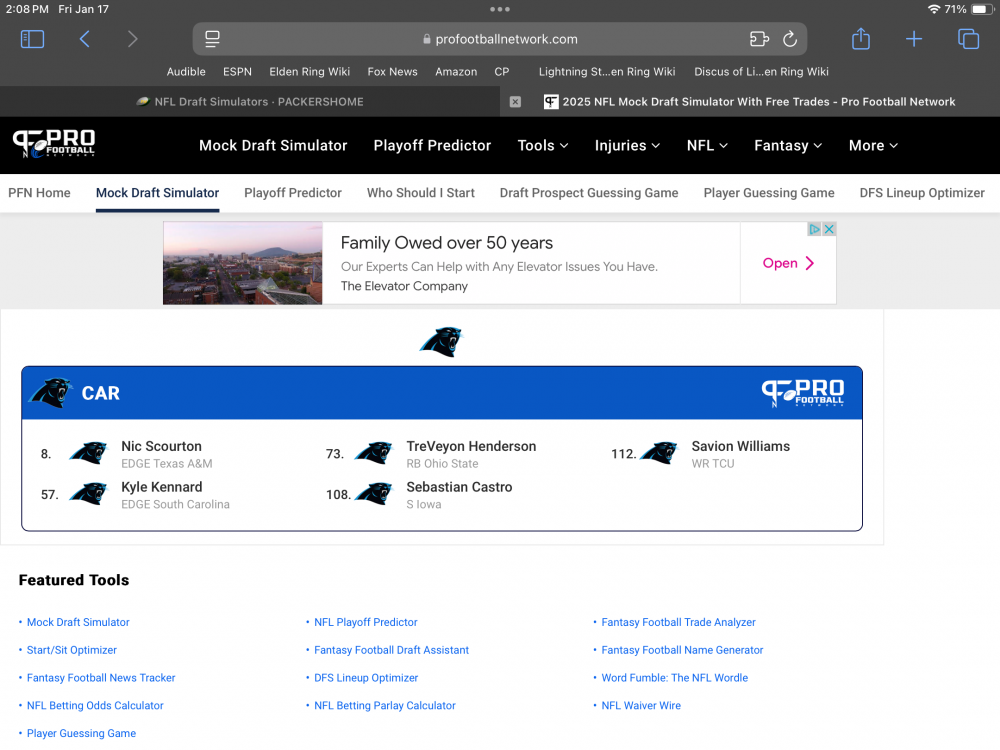Expand the Tools dropdown menu
Viewport: 1000px width, 750px height.
point(542,145)
